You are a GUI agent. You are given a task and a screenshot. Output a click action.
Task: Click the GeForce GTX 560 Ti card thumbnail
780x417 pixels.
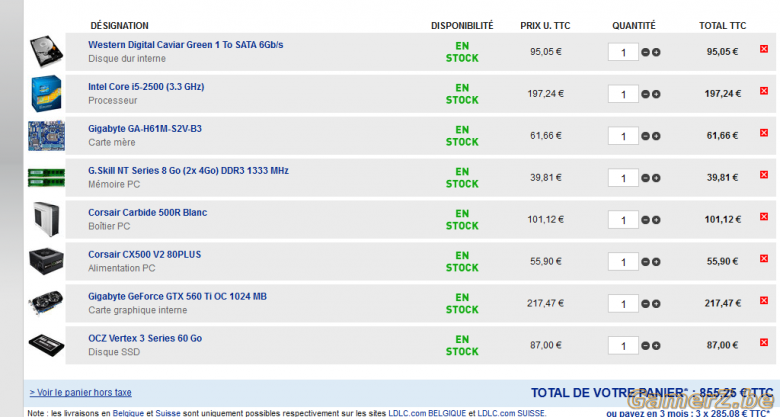pyautogui.click(x=46, y=303)
